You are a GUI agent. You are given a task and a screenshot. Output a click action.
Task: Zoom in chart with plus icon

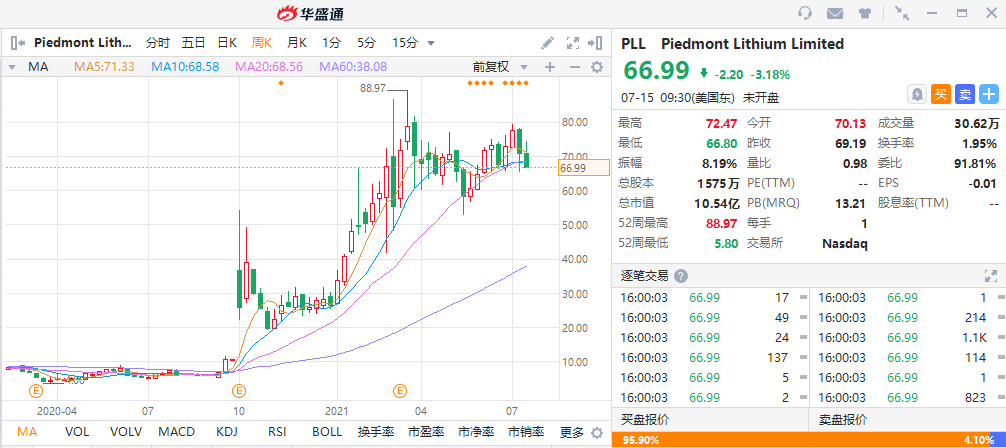pyautogui.click(x=549, y=67)
